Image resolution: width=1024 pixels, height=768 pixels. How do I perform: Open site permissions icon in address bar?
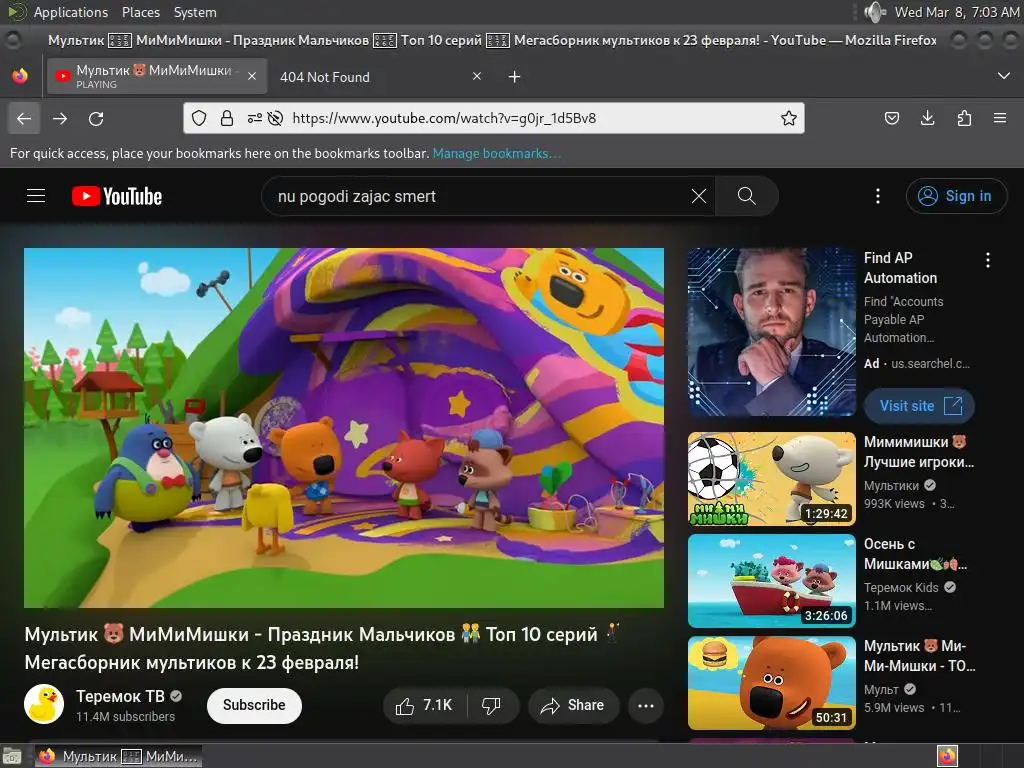coord(254,118)
